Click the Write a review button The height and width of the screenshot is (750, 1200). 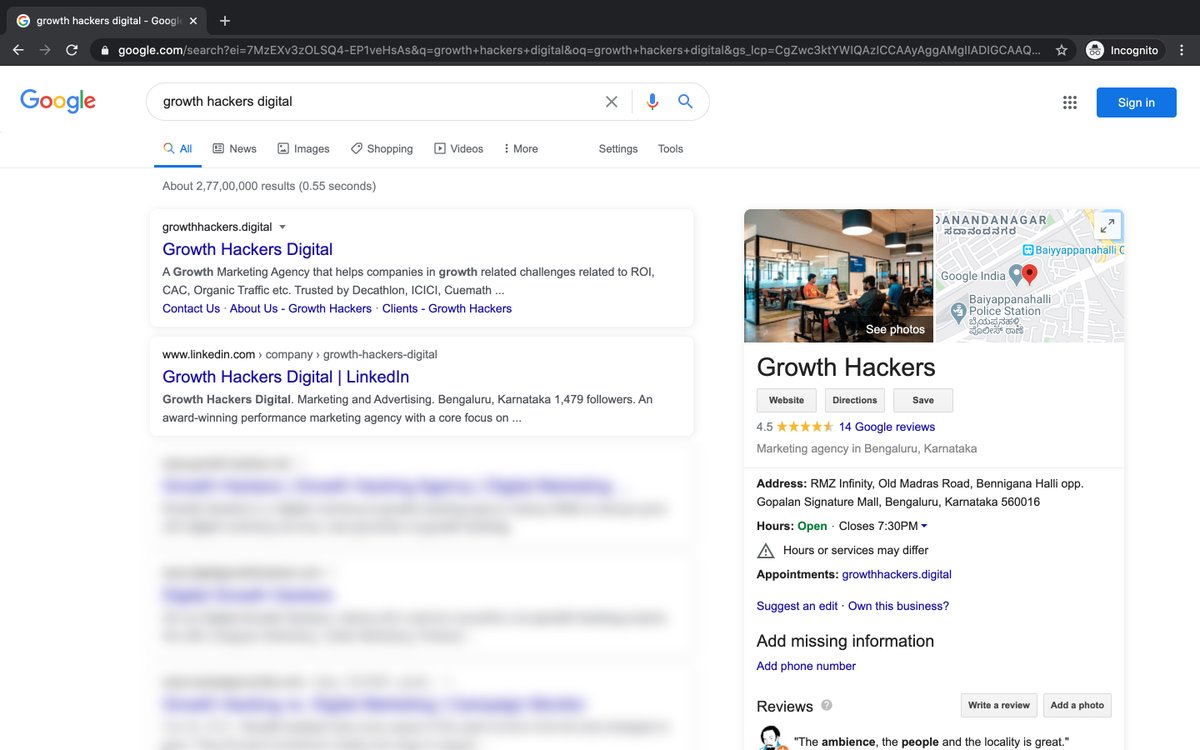[x=999, y=705]
